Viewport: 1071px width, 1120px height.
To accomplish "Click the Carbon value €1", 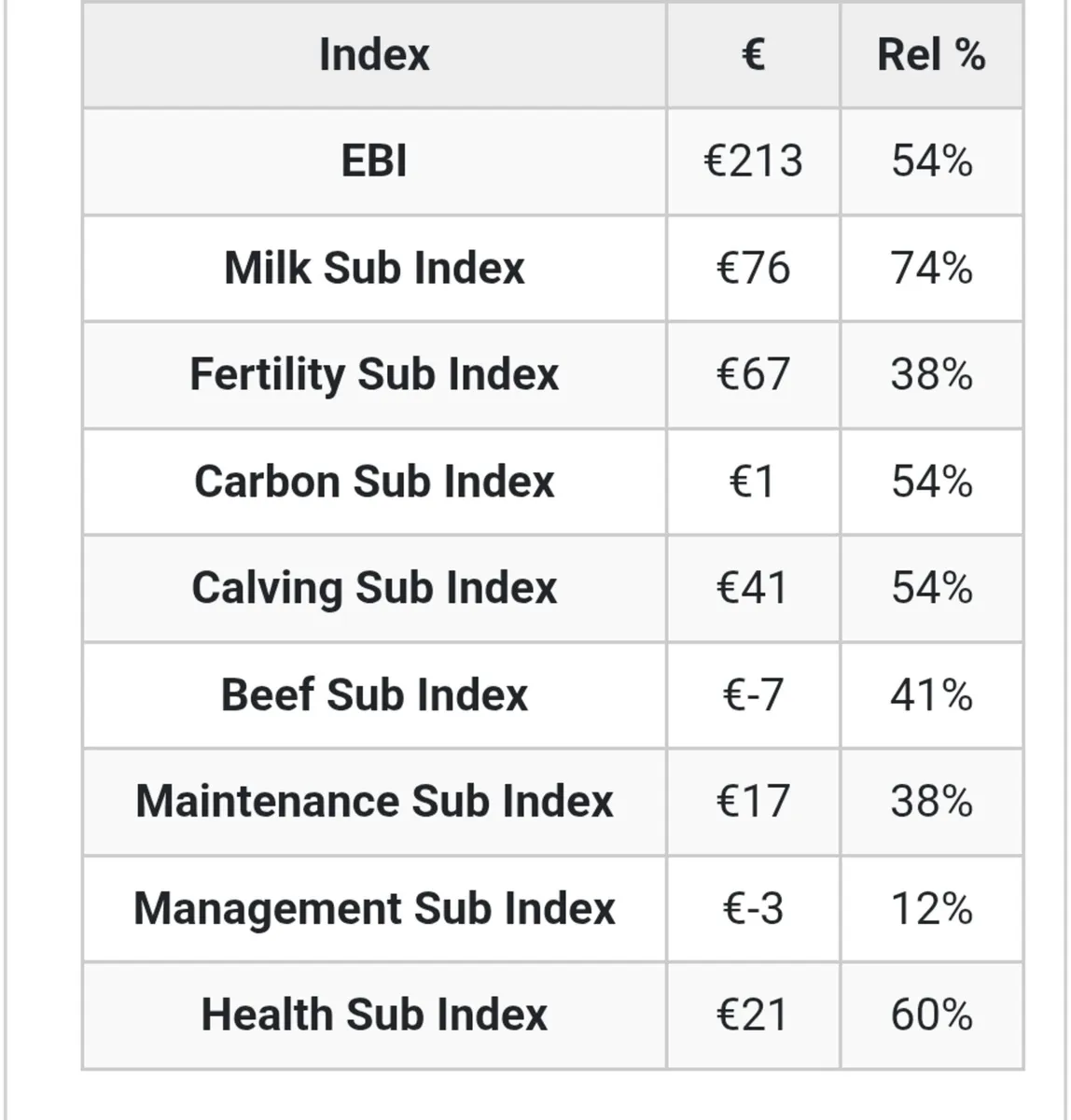I will [753, 482].
